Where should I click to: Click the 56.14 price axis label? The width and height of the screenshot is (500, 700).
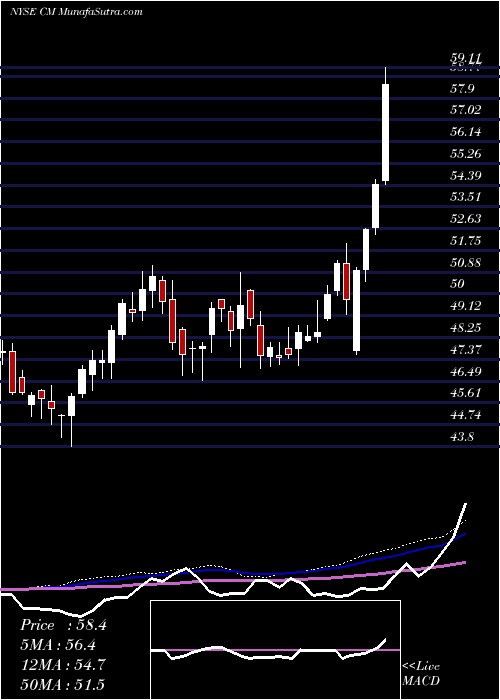click(466, 132)
